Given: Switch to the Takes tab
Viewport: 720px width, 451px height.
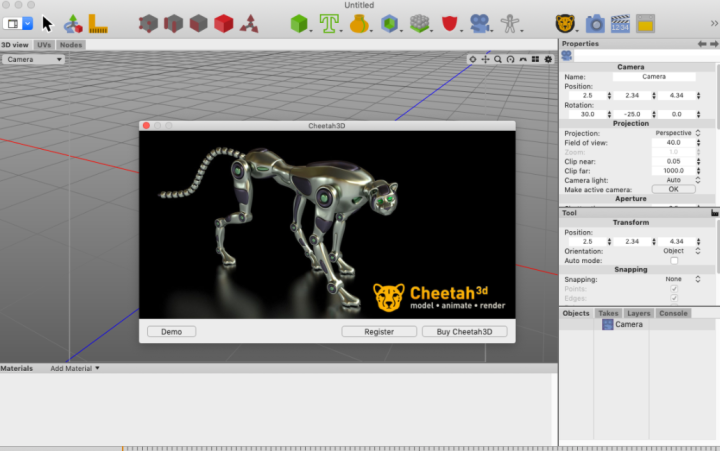Looking at the screenshot, I should [608, 313].
